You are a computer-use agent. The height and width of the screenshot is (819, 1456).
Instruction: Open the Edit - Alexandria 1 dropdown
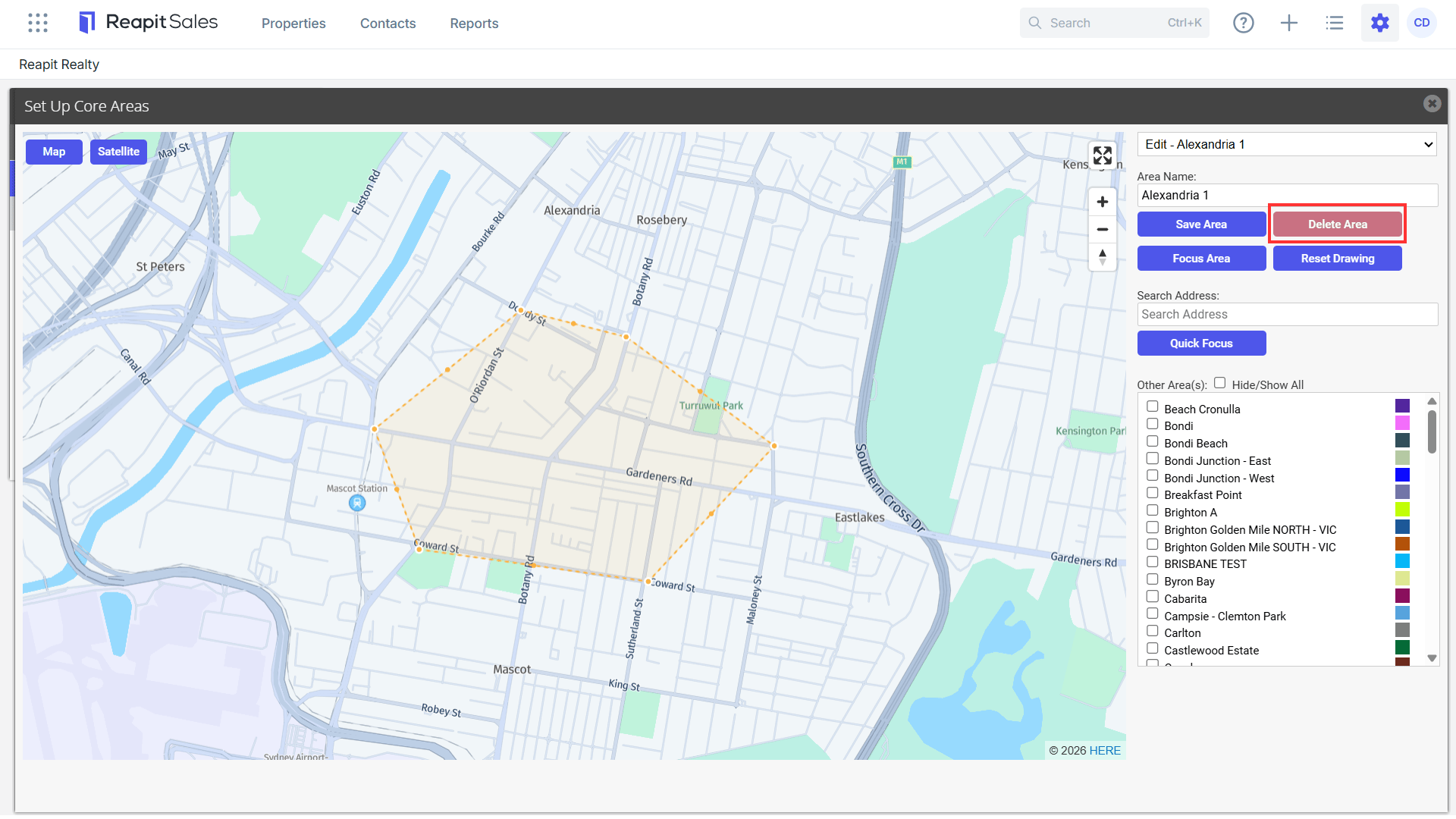click(1288, 144)
